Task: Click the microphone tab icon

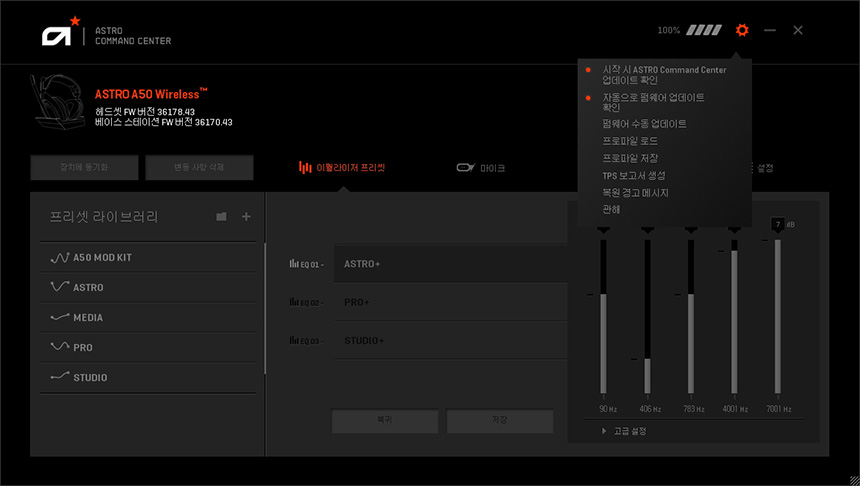Action: click(x=466, y=168)
